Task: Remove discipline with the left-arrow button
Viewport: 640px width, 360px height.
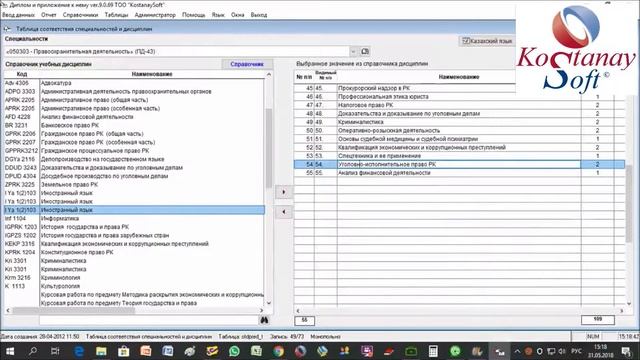Action: (x=284, y=212)
